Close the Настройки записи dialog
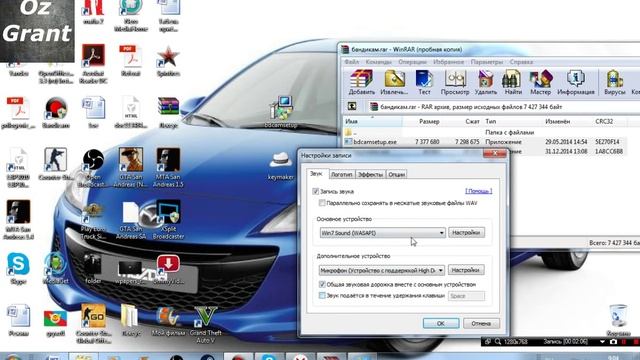640x360 pixels. click(494, 154)
